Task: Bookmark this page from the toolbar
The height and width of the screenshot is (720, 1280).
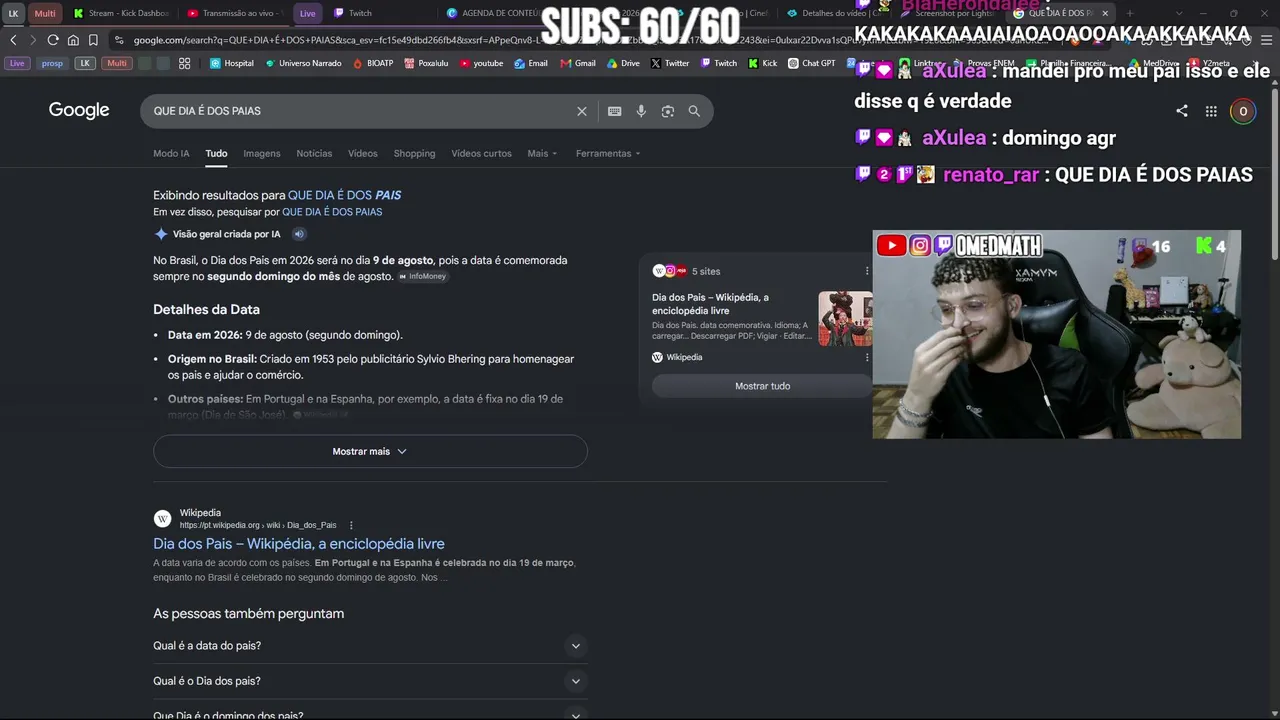Action: 93,40
